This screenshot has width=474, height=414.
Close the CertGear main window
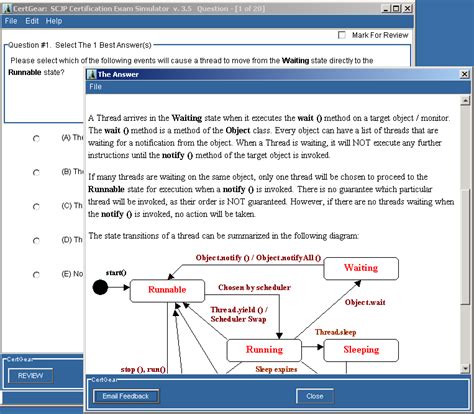pos(407,9)
